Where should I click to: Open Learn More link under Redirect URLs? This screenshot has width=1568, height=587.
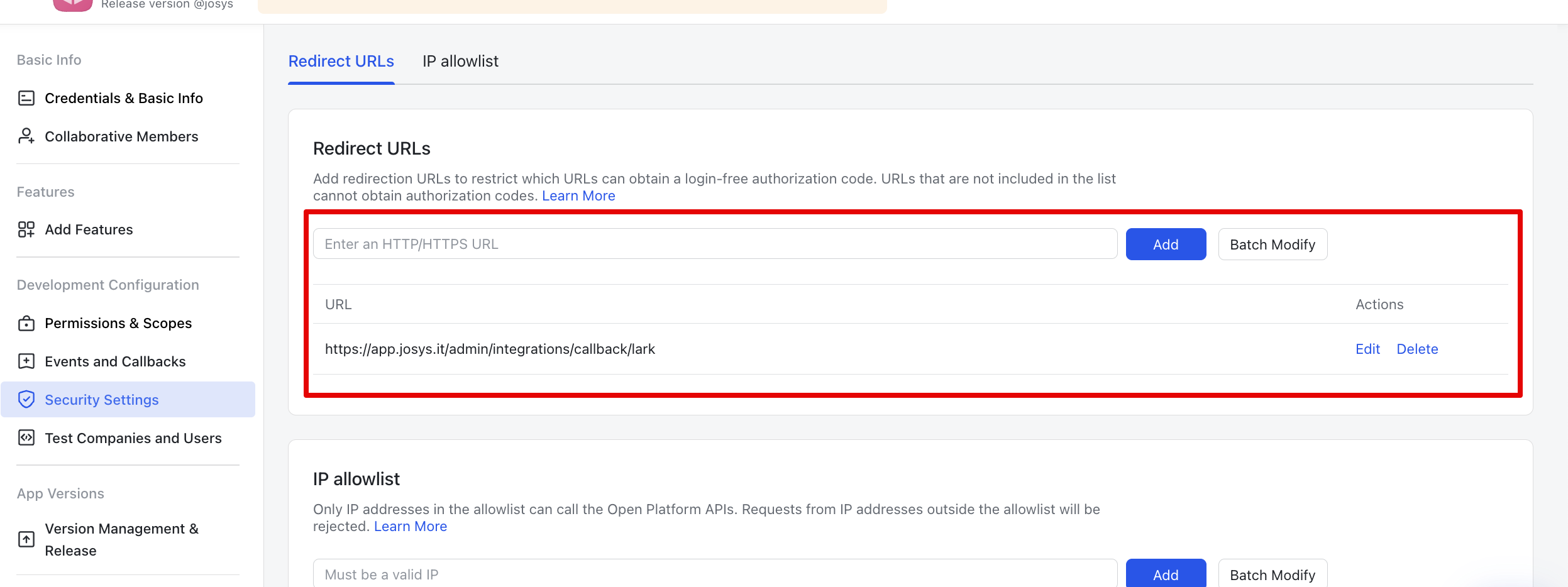click(578, 196)
